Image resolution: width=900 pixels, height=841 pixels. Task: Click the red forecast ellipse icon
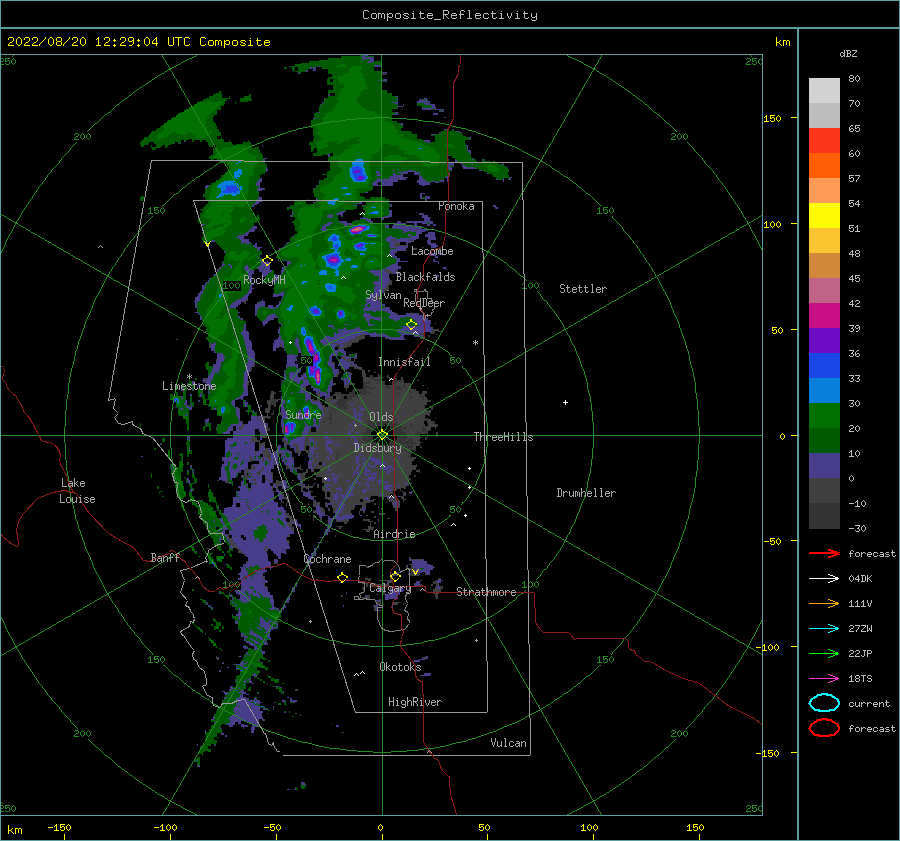click(824, 728)
